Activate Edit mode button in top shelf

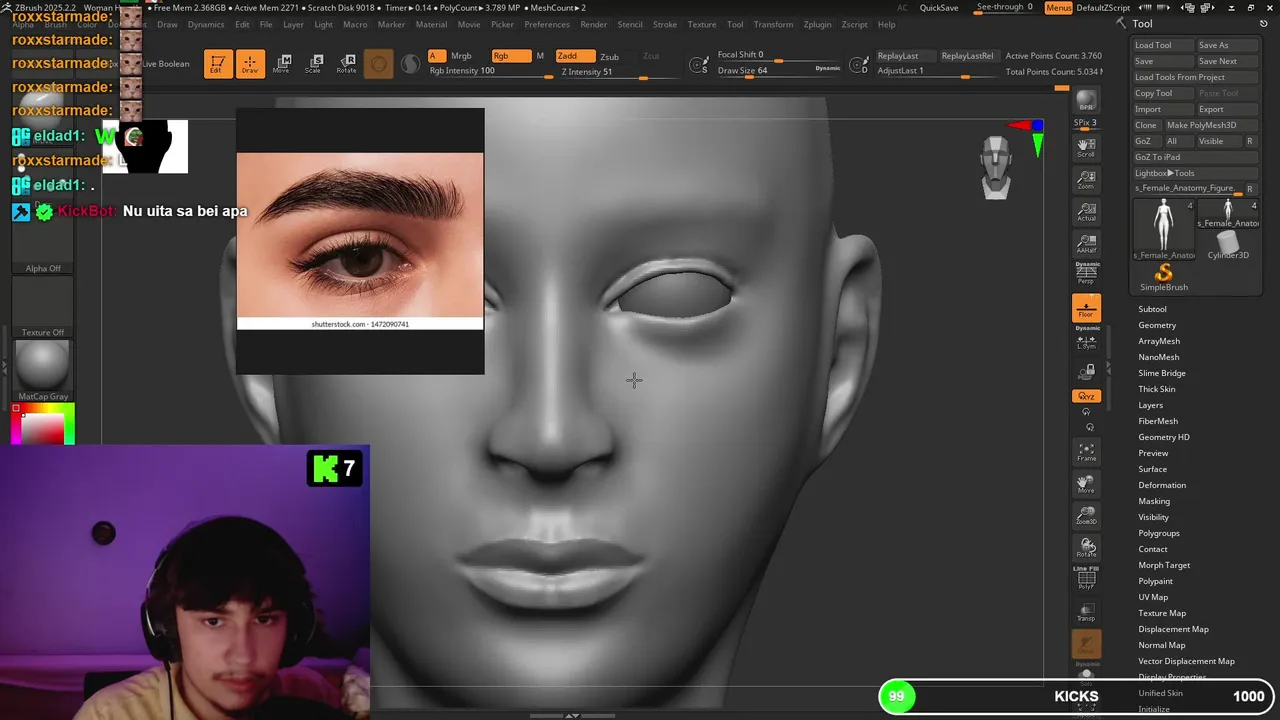click(x=217, y=64)
